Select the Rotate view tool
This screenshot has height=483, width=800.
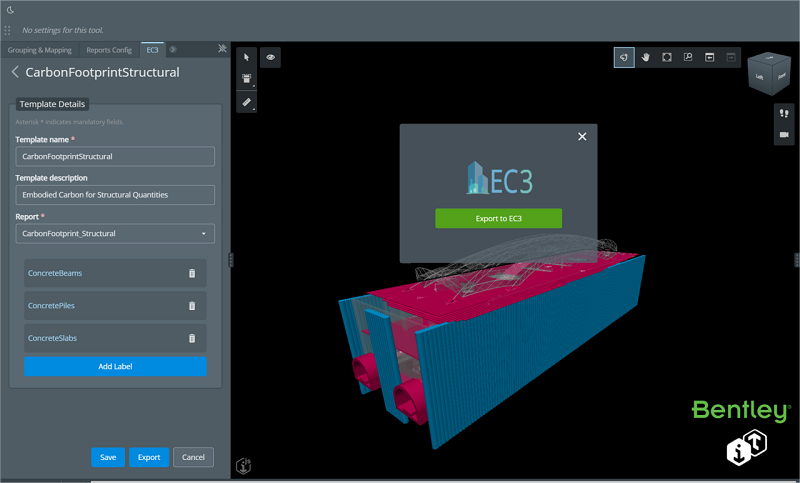(624, 57)
